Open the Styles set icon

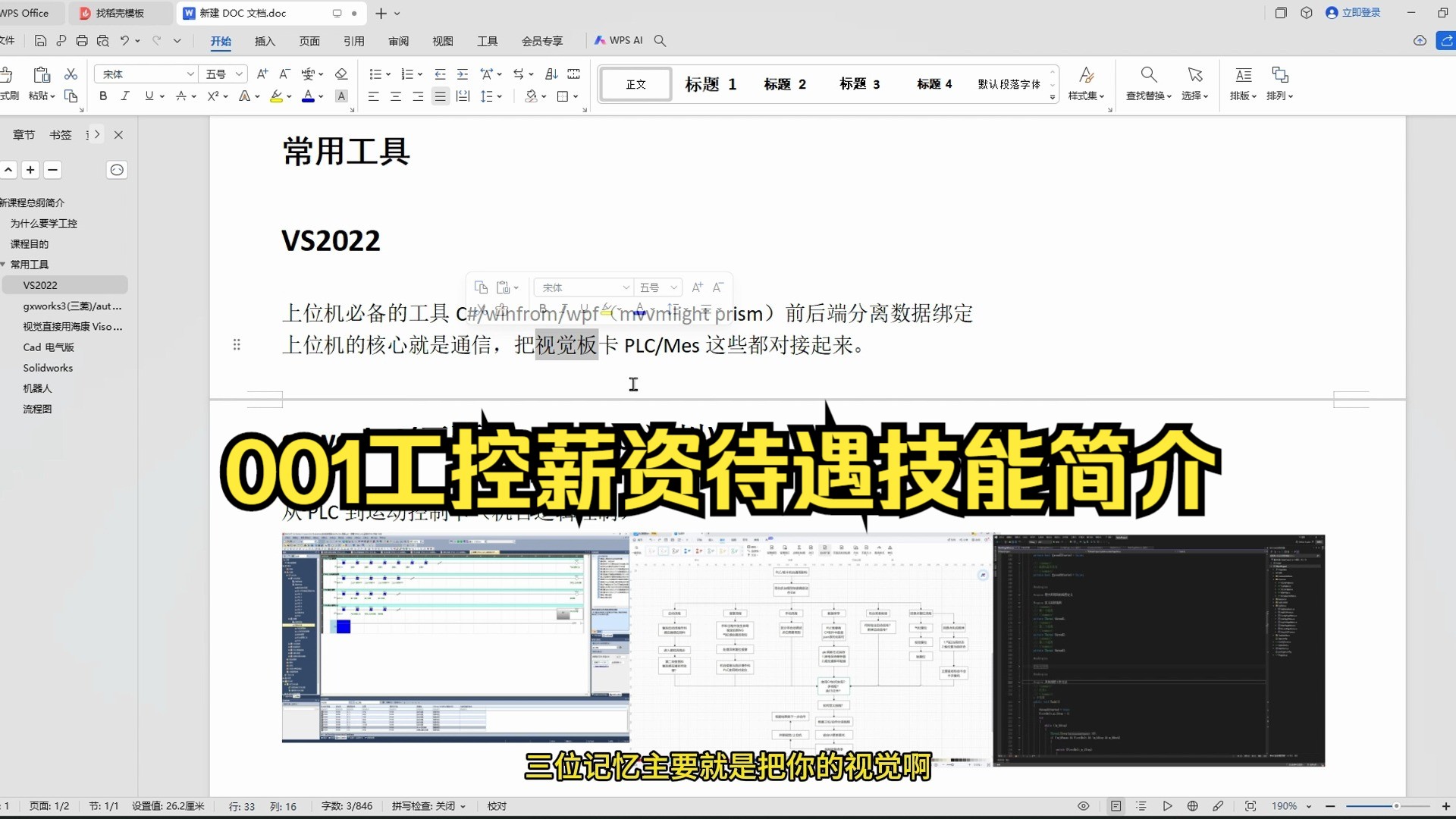(1086, 74)
